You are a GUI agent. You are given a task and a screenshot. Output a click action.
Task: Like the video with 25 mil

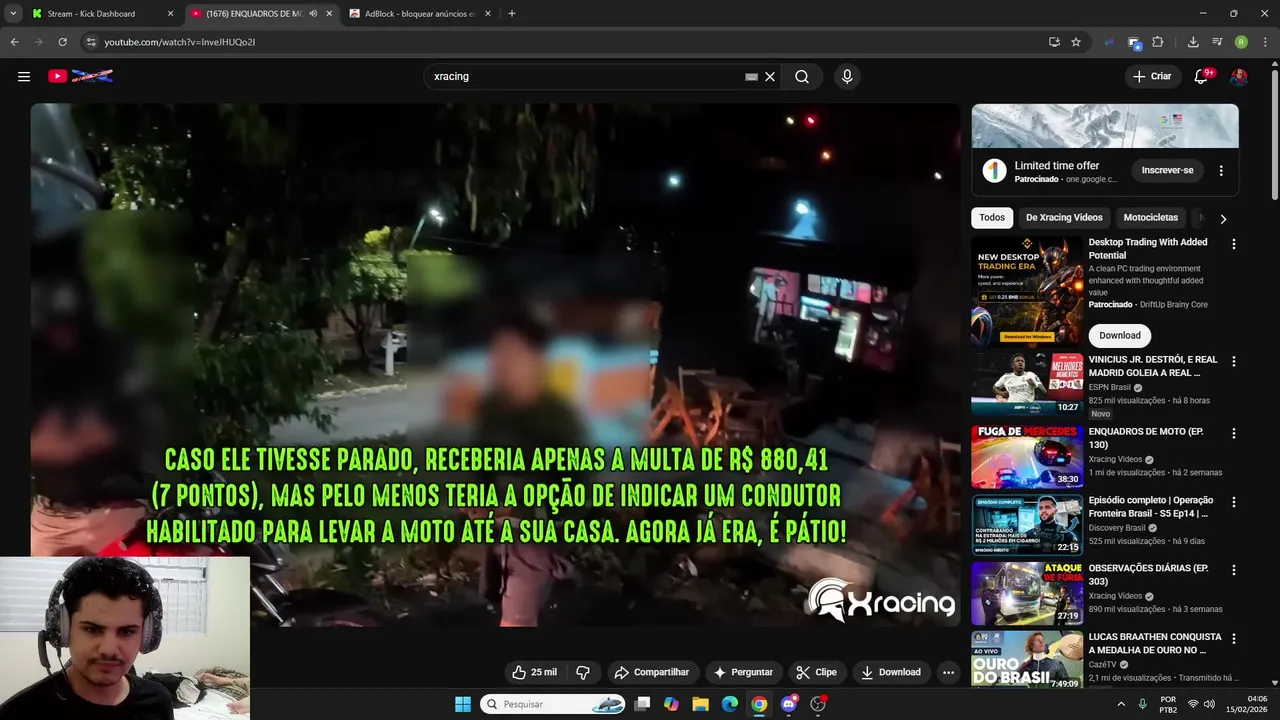coord(535,672)
